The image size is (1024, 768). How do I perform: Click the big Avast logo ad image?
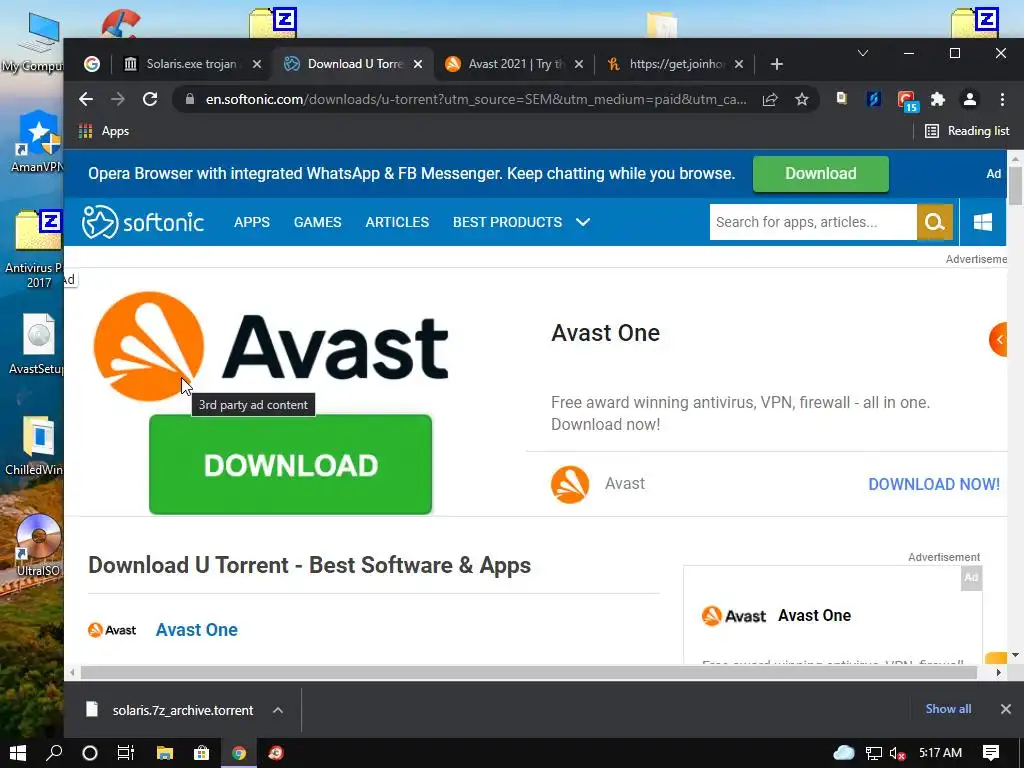(271, 346)
